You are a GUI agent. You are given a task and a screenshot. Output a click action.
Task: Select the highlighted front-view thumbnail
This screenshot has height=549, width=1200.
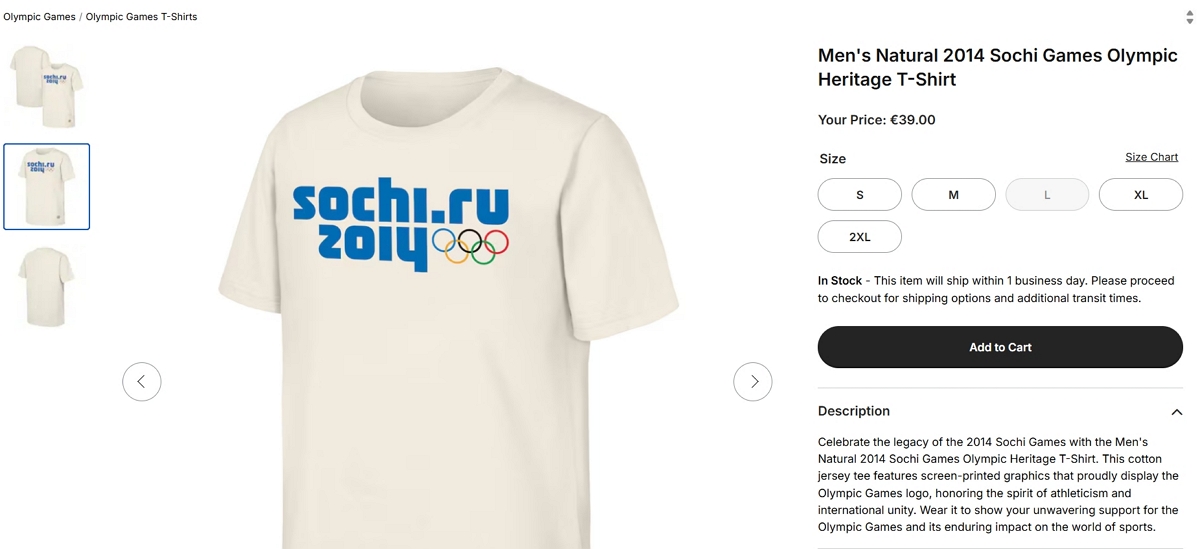click(46, 187)
